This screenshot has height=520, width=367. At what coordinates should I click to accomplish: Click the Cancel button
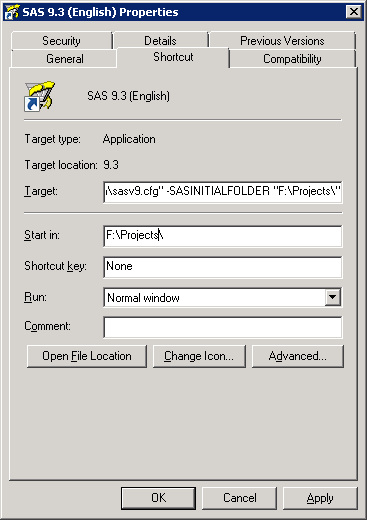coord(240,498)
